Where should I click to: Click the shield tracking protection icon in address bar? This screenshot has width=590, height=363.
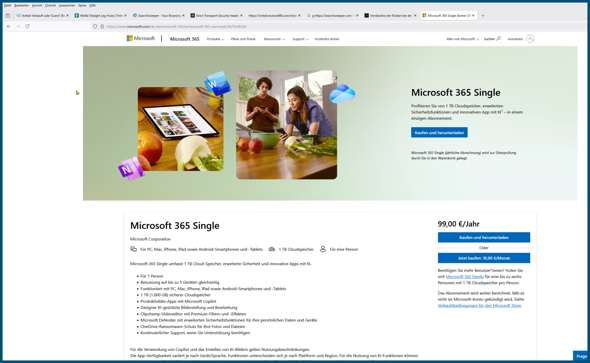pyautogui.click(x=95, y=26)
